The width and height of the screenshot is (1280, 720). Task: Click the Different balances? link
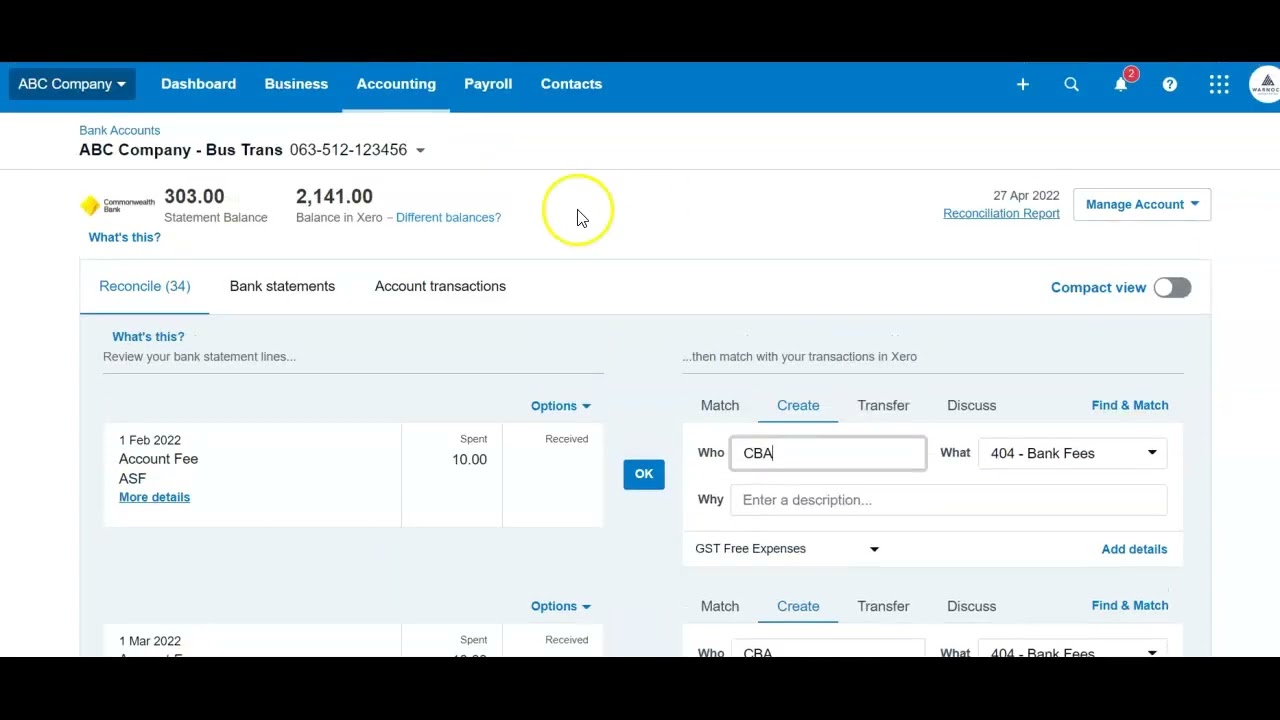448,217
